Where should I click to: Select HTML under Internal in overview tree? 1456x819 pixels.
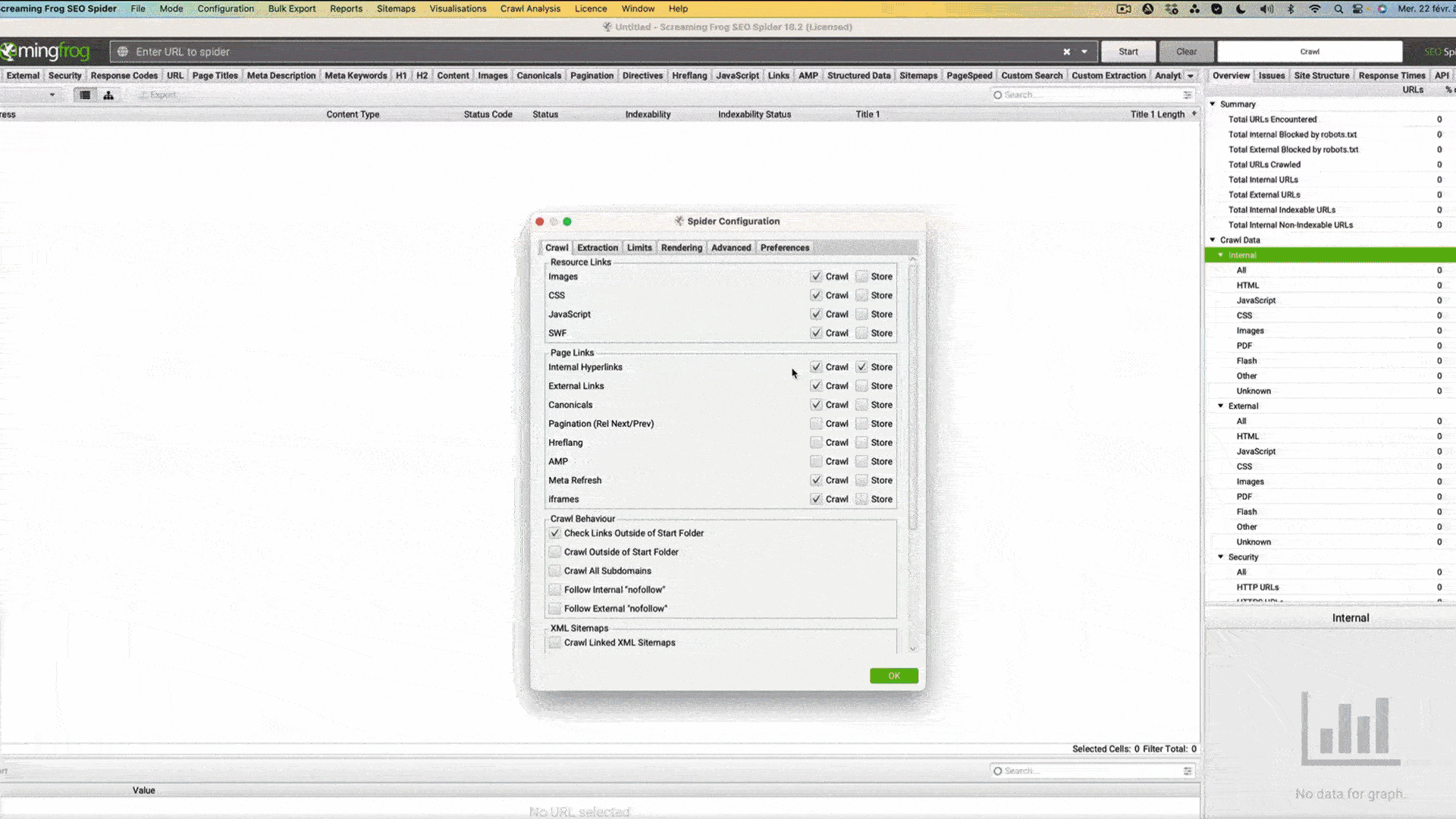click(1247, 285)
